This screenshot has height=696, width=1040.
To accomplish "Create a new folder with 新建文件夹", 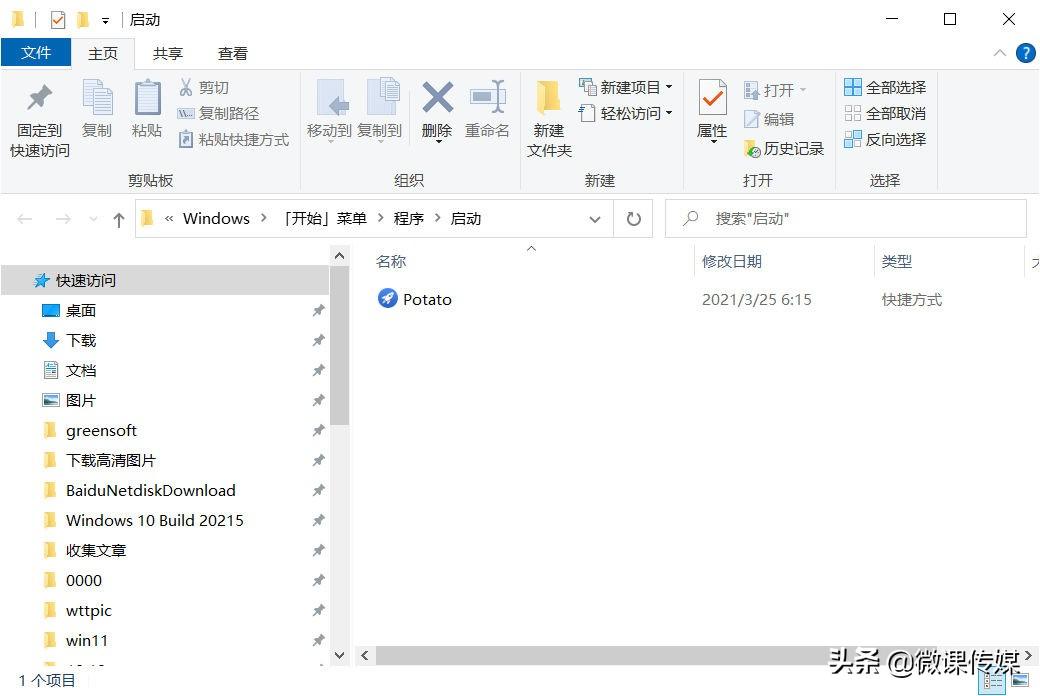I will pyautogui.click(x=549, y=119).
